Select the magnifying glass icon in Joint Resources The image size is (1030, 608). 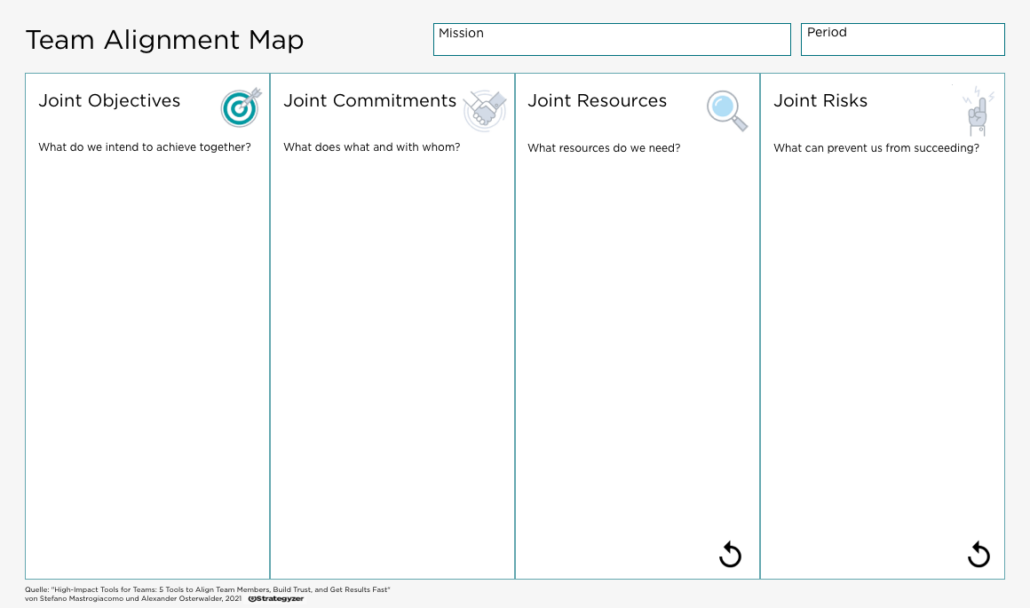click(x=727, y=110)
